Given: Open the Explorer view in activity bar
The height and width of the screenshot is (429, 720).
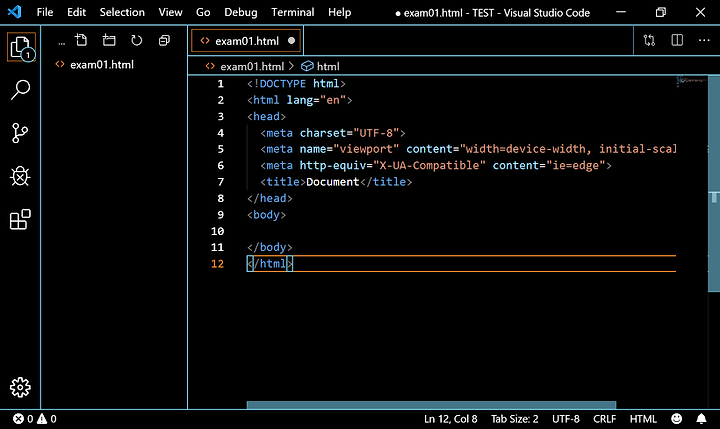Looking at the screenshot, I should tap(21, 47).
